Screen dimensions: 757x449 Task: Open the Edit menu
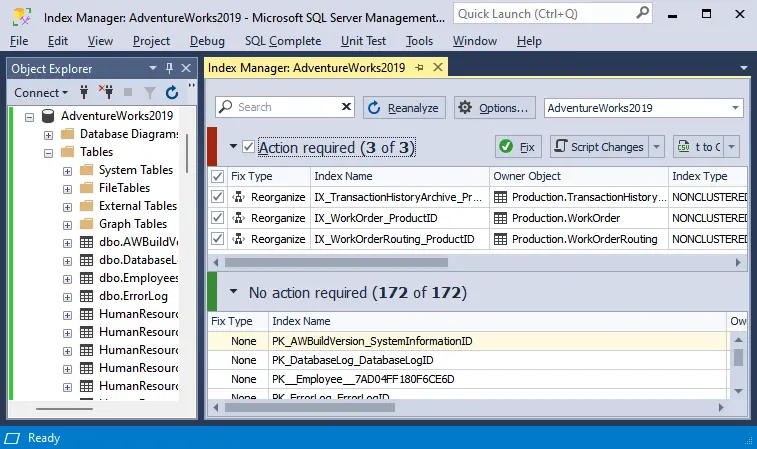pos(57,41)
